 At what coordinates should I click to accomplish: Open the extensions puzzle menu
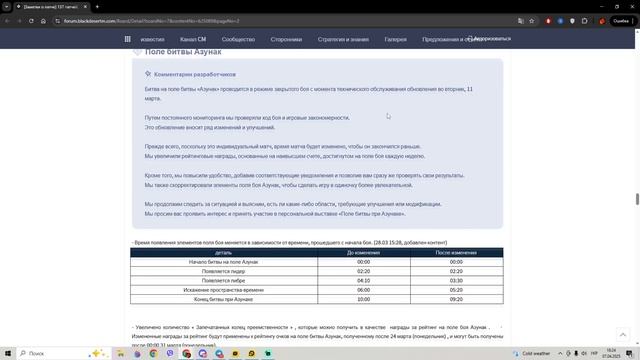(584, 21)
